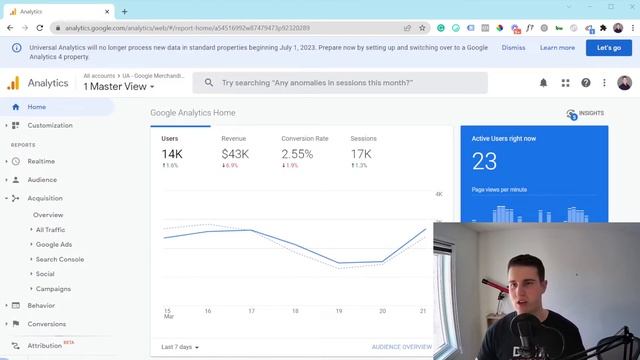Click the Google Analytics Home heading
This screenshot has width=640, height=360.
click(x=193, y=113)
